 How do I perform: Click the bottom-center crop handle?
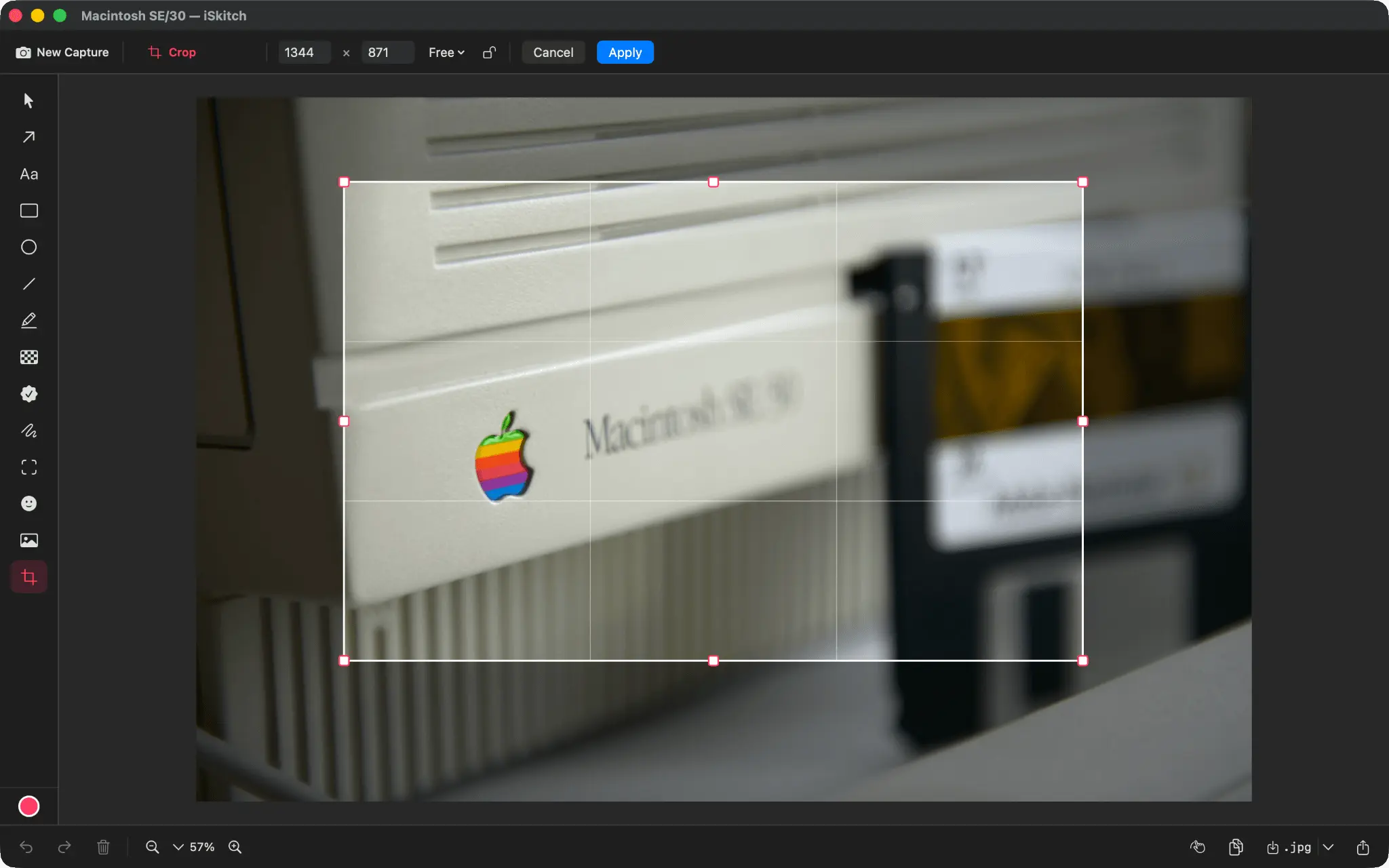click(713, 660)
